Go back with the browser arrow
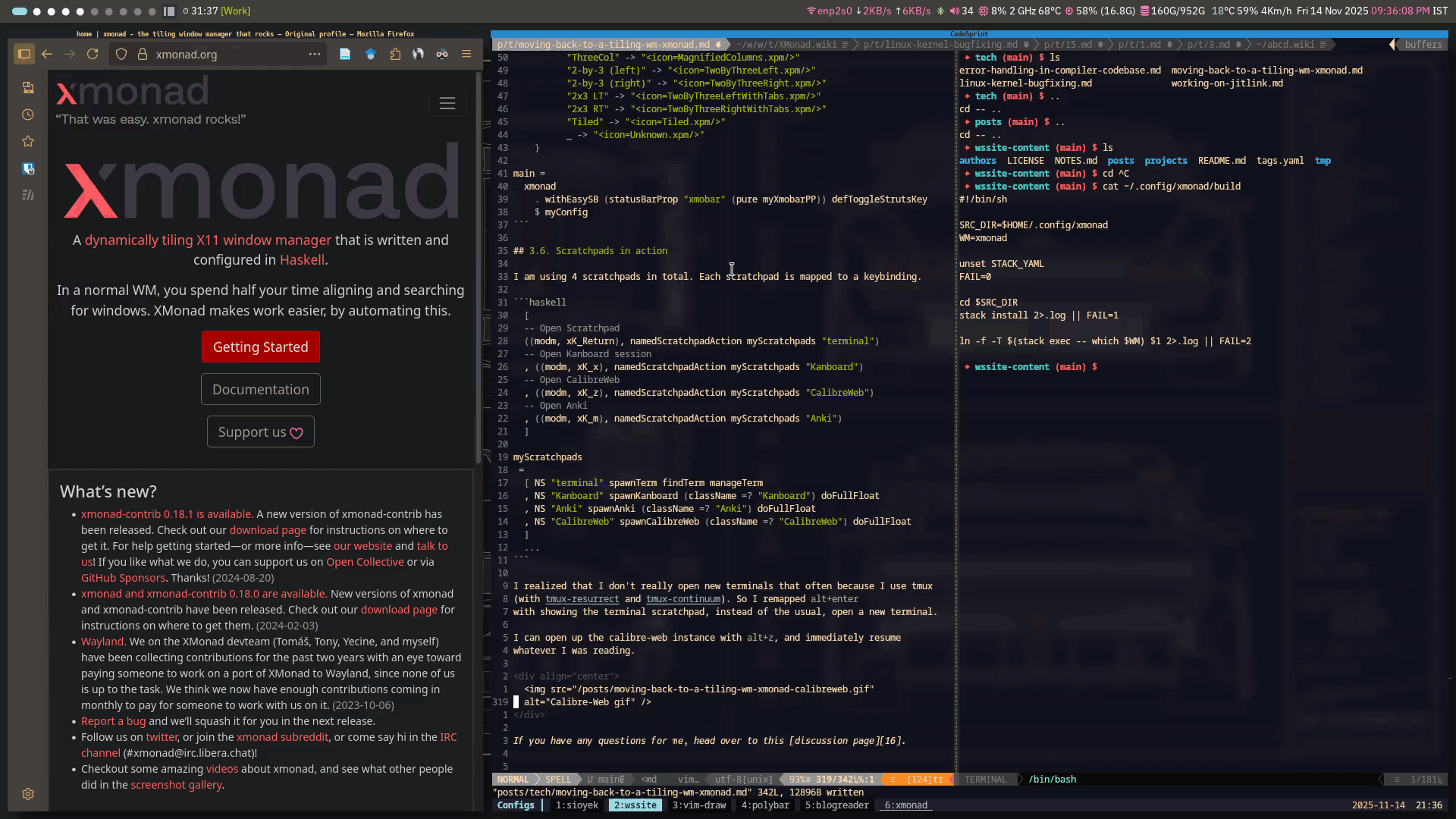The width and height of the screenshot is (1456, 819). (47, 54)
